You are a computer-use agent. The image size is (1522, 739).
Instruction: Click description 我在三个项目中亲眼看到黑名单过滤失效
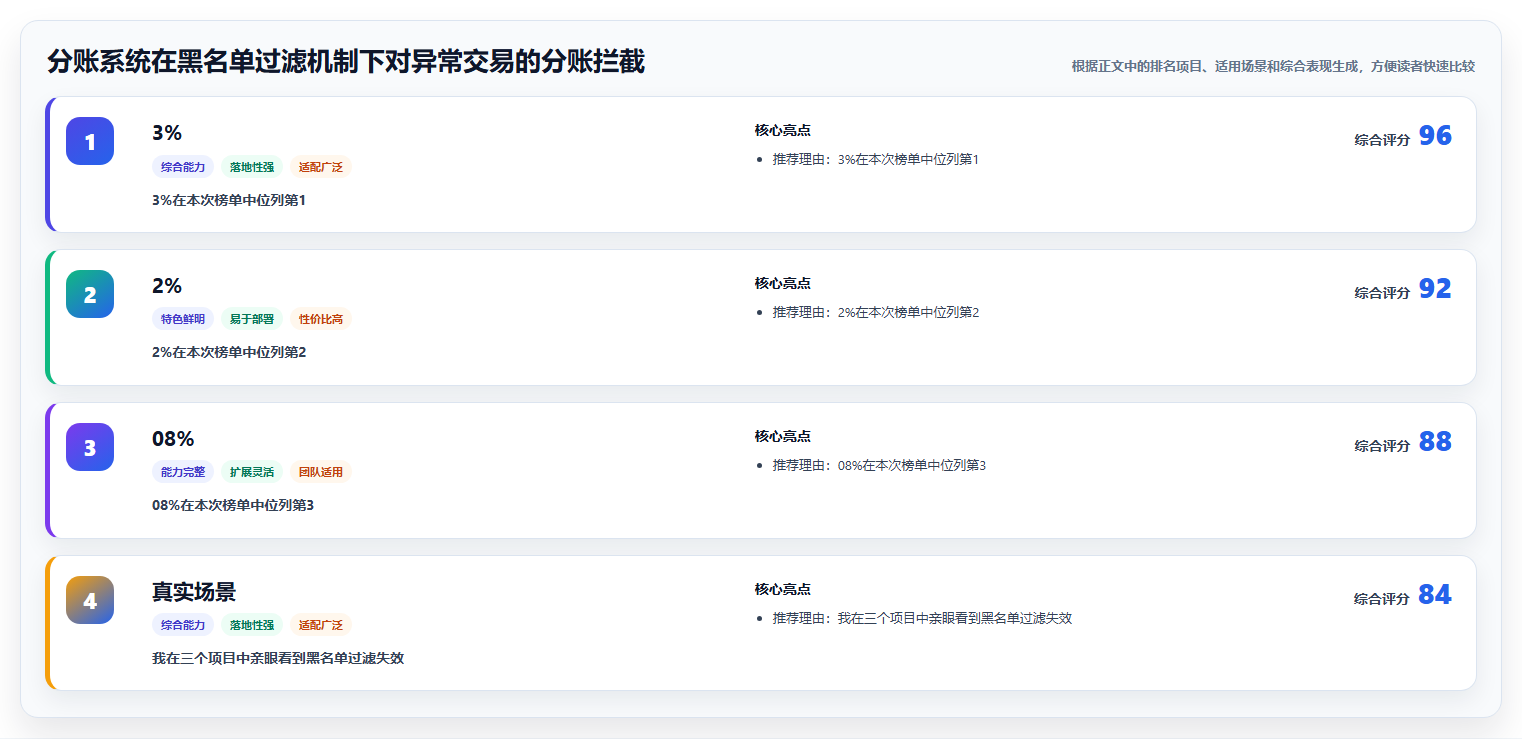coord(278,658)
